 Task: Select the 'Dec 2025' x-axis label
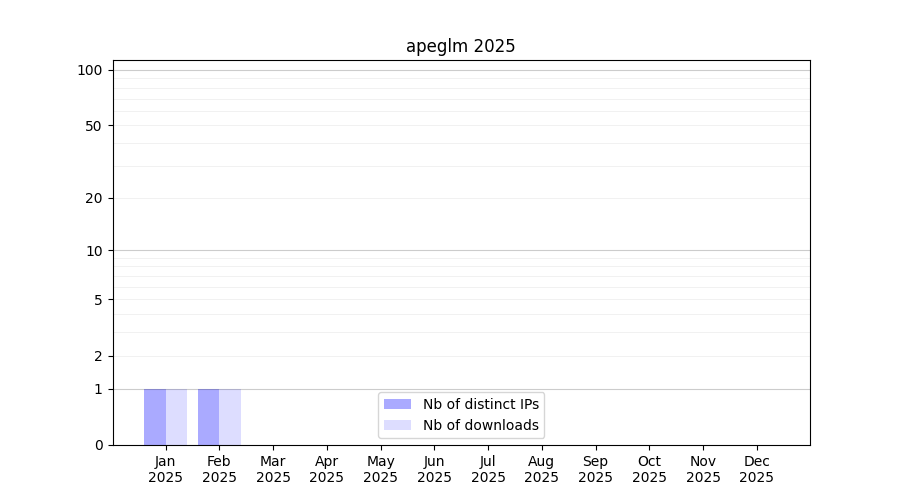(756, 469)
